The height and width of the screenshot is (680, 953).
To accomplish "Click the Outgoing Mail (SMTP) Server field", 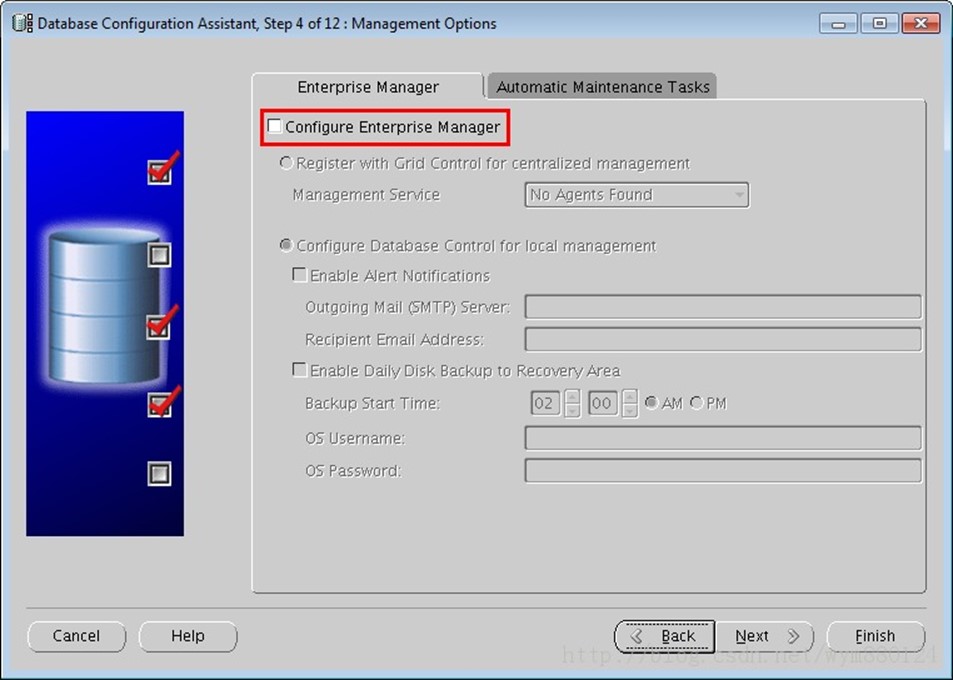I will point(723,307).
